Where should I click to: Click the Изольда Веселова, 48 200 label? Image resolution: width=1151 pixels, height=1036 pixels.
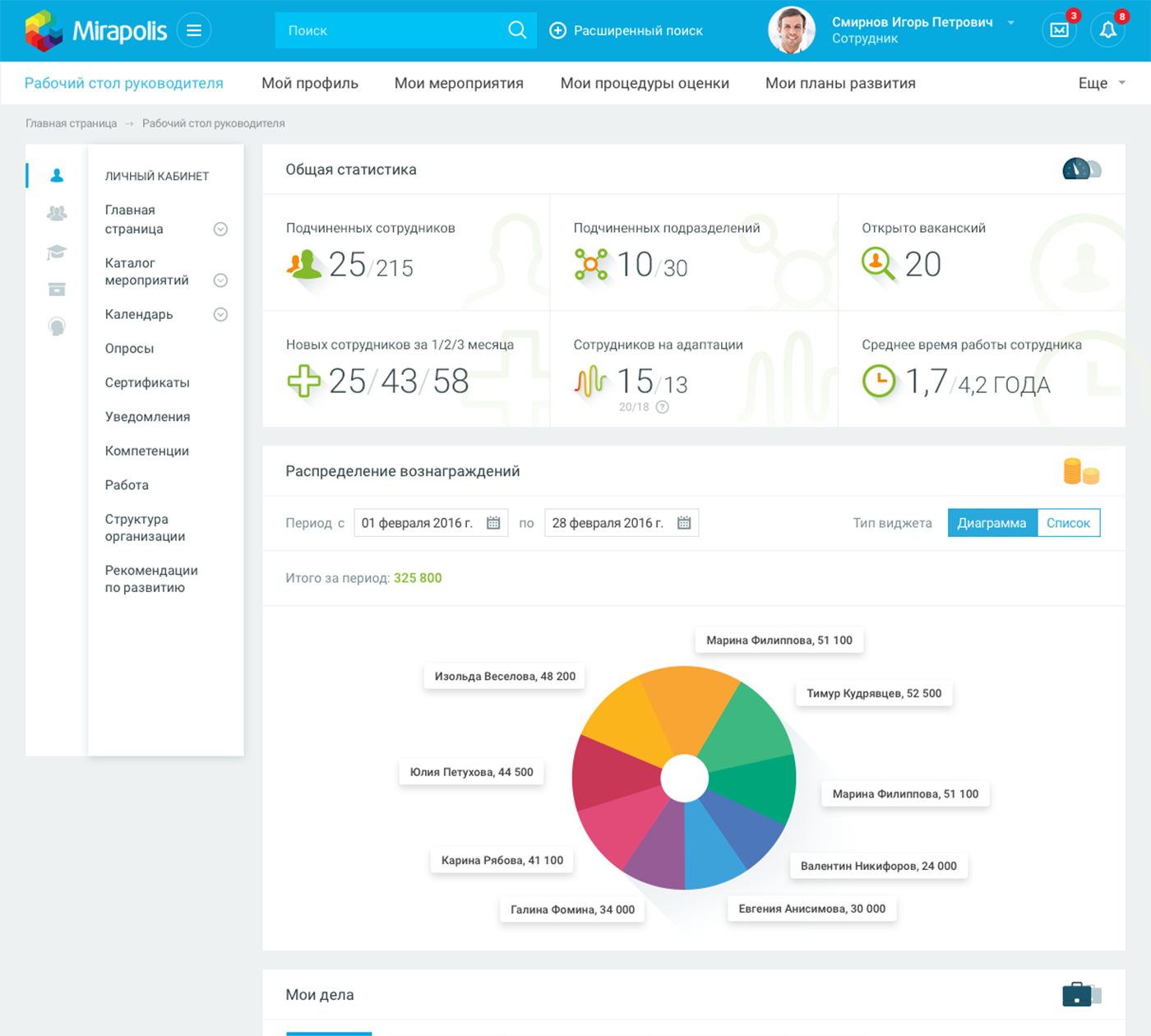505,676
